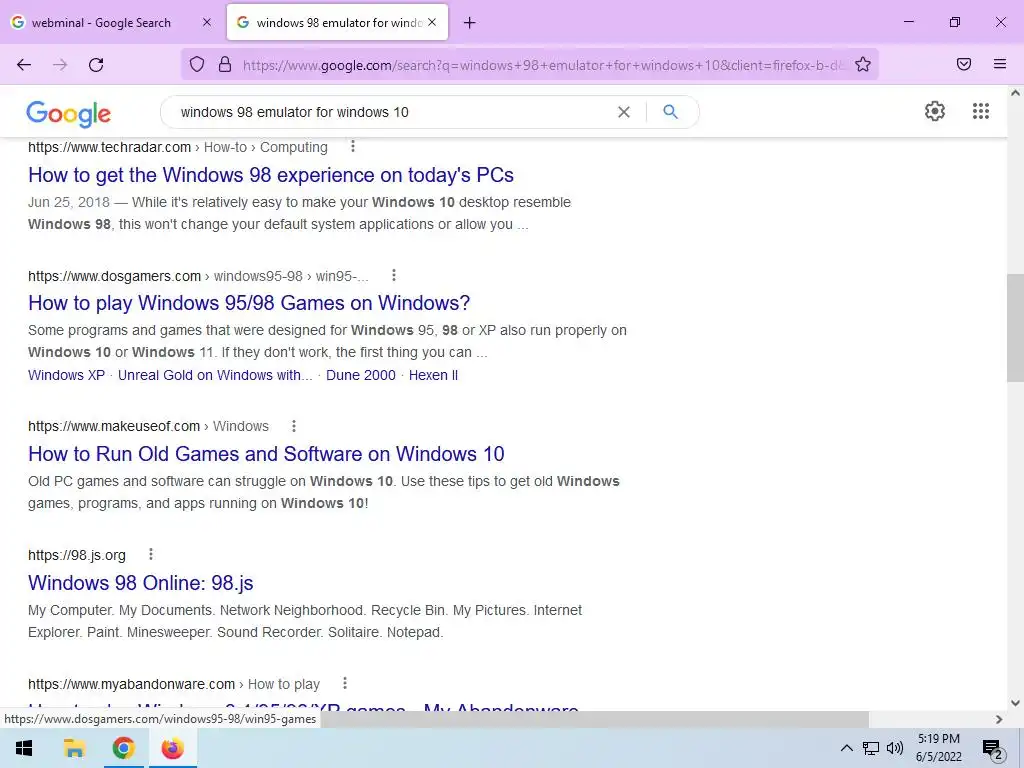Click the blue magnifier search button
This screenshot has height=768, width=1024.
pyautogui.click(x=671, y=112)
